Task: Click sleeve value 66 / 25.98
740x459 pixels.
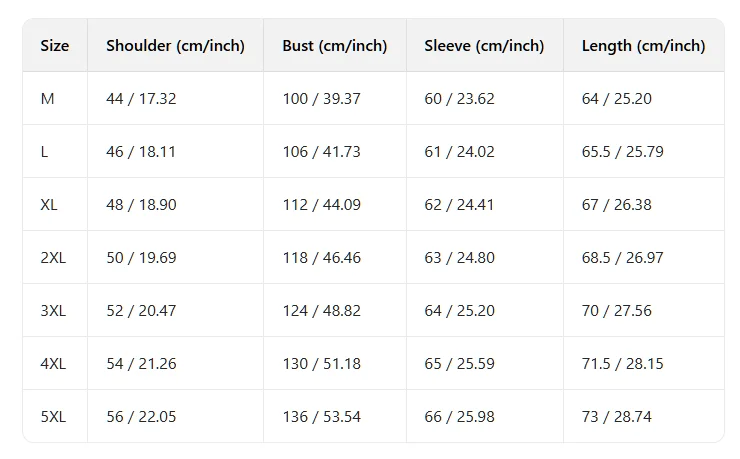Action: 459,417
